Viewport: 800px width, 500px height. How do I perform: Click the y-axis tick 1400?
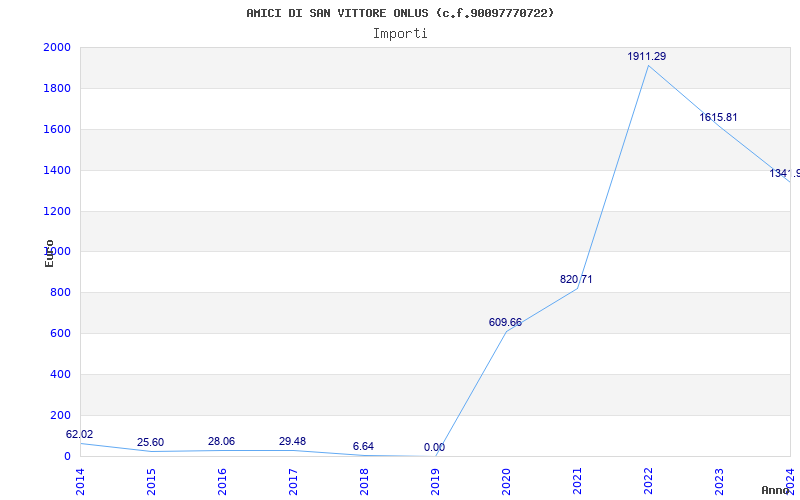pyautogui.click(x=57, y=170)
